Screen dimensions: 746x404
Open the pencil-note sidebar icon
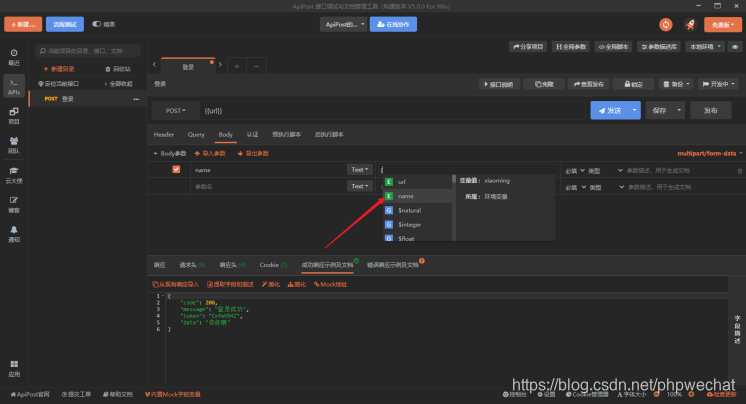click(x=14, y=205)
